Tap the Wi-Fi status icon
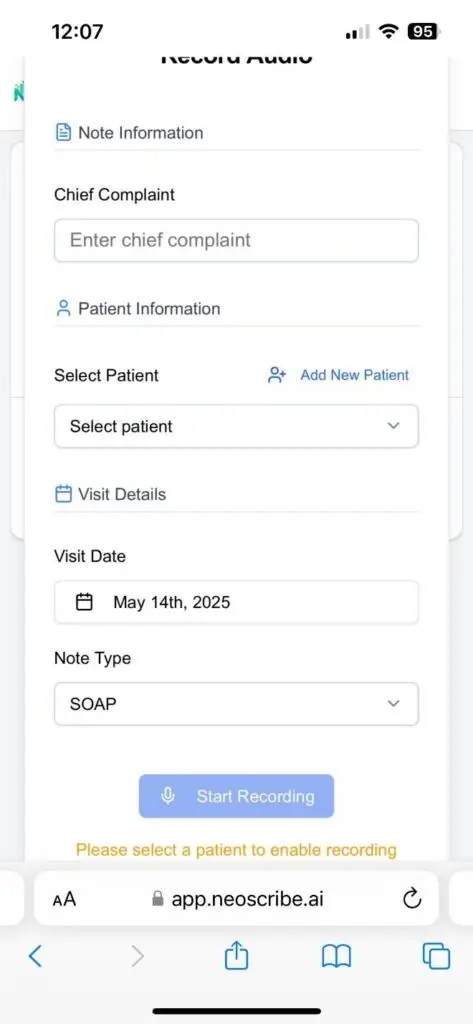 390,31
